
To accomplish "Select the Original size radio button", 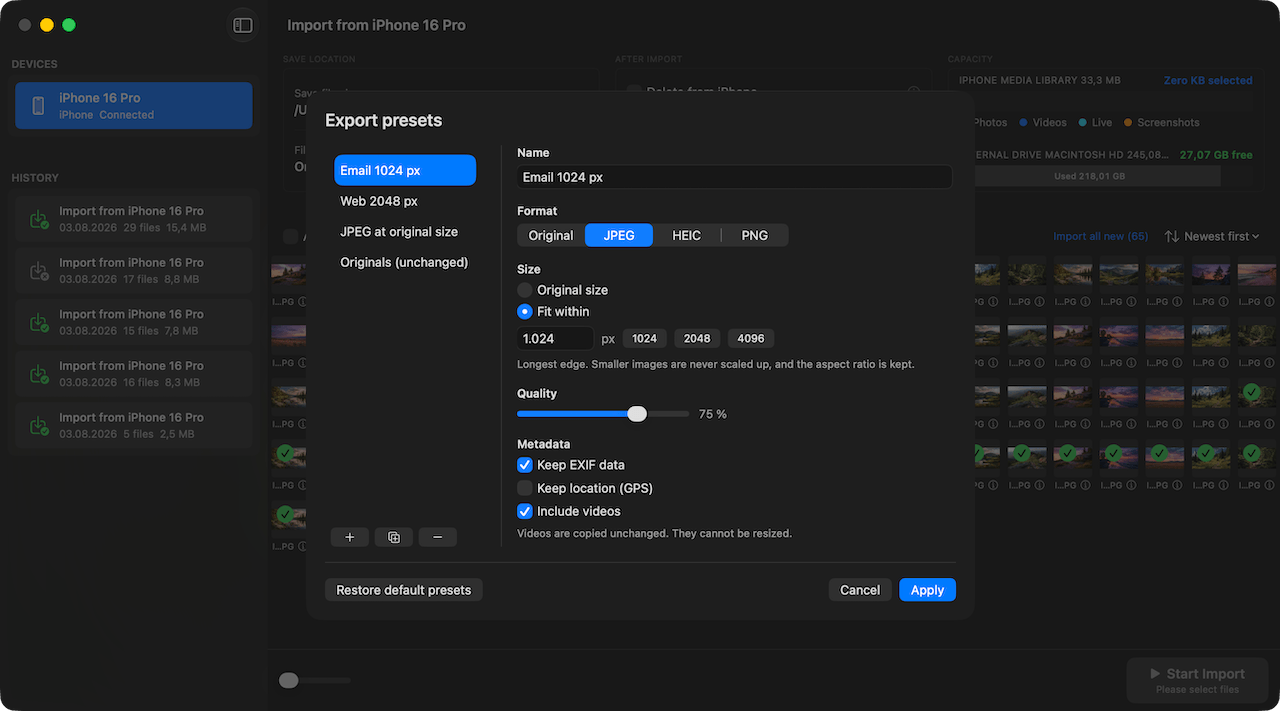I will click(524, 290).
